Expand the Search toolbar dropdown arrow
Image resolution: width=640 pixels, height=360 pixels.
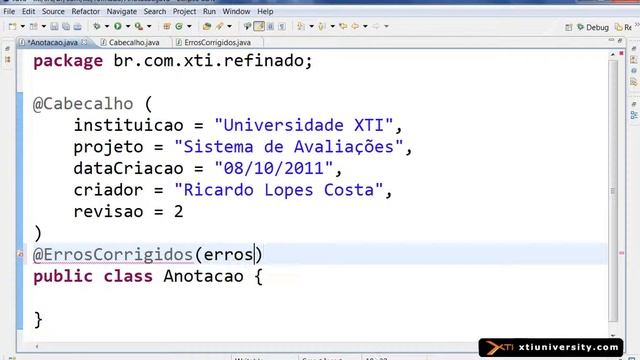(x=229, y=27)
